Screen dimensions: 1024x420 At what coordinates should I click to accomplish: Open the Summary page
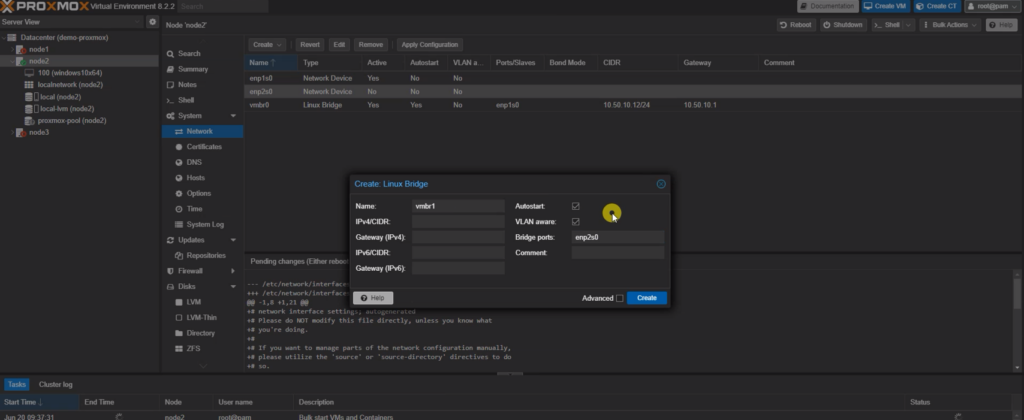click(193, 69)
